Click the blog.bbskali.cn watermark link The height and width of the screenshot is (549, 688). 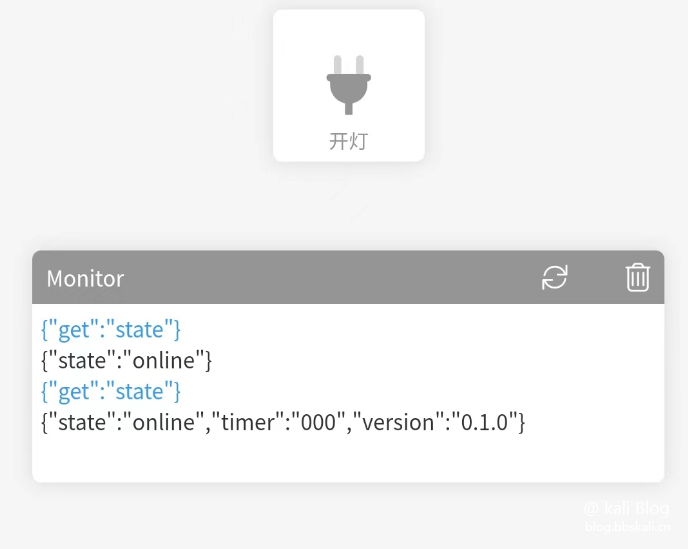tap(627, 526)
